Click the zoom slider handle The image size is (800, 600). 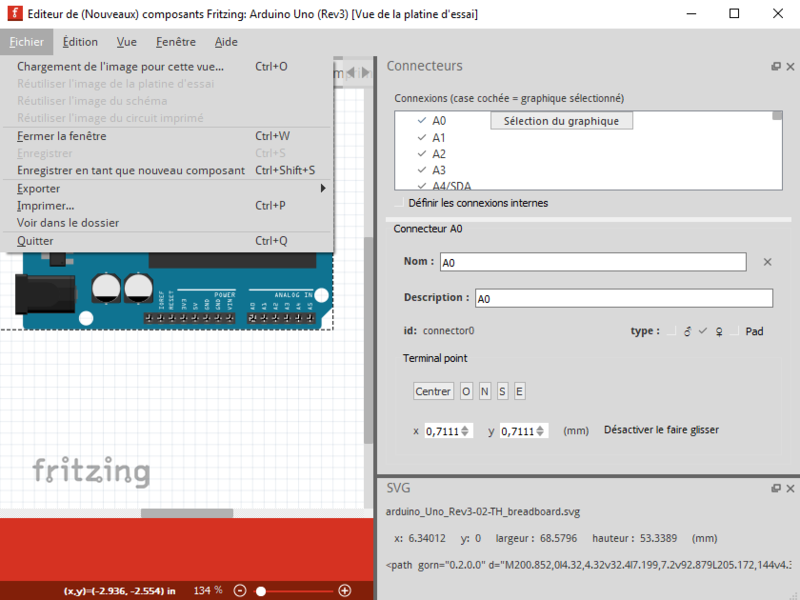coord(261,591)
